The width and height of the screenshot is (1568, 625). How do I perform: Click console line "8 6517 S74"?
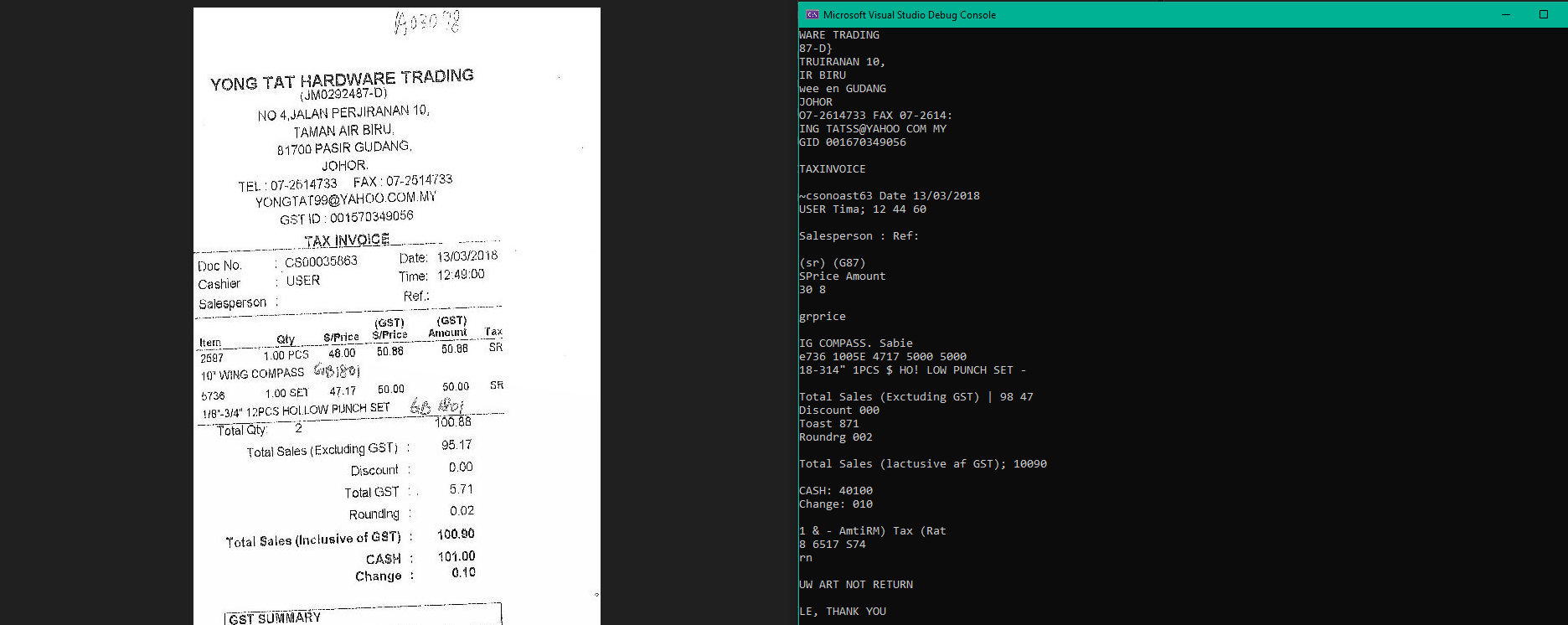click(x=833, y=545)
